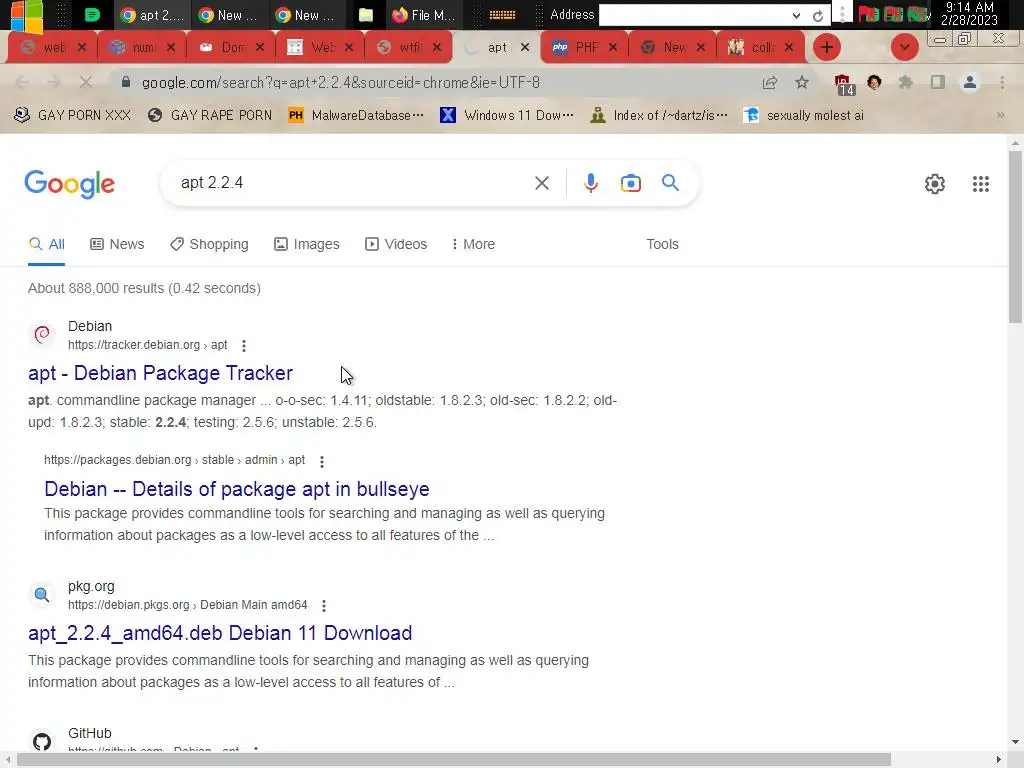1024x768 pixels.
Task: Open the Chrome profile avatar
Action: (x=970, y=82)
